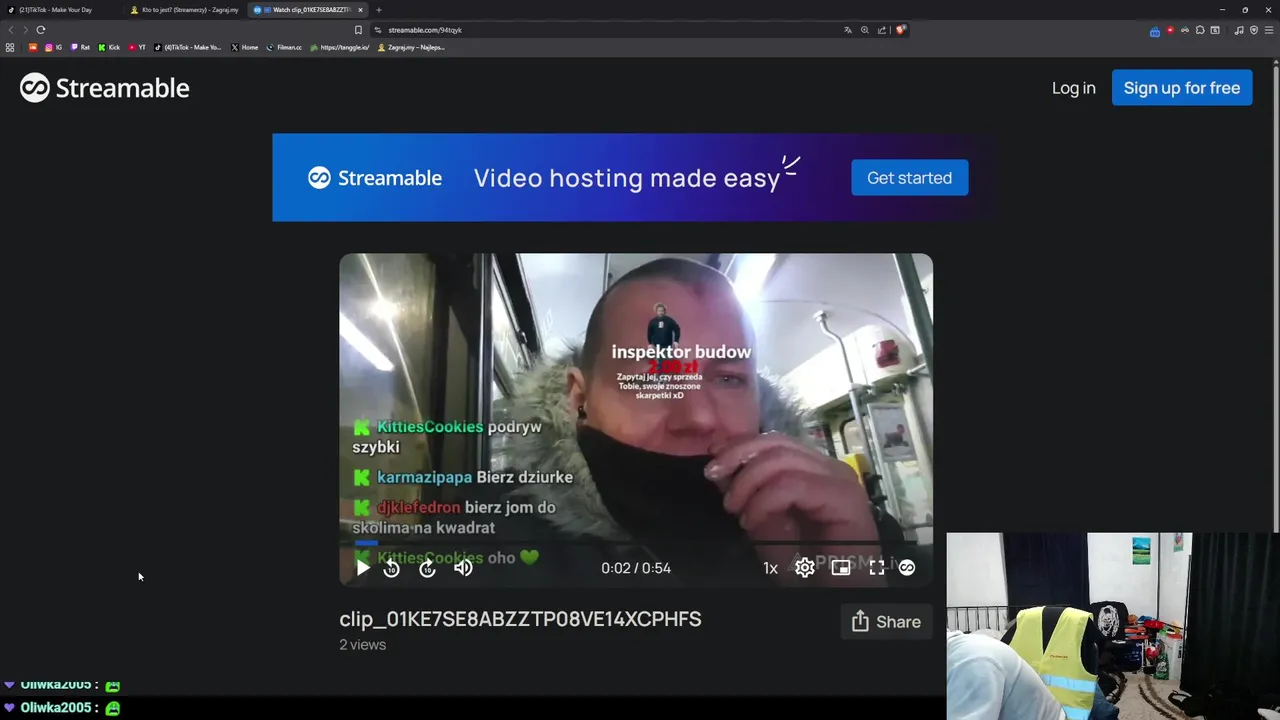Click the zoom magnifier icon in address bar
Viewport: 1280px width, 720px height.
[865, 30]
